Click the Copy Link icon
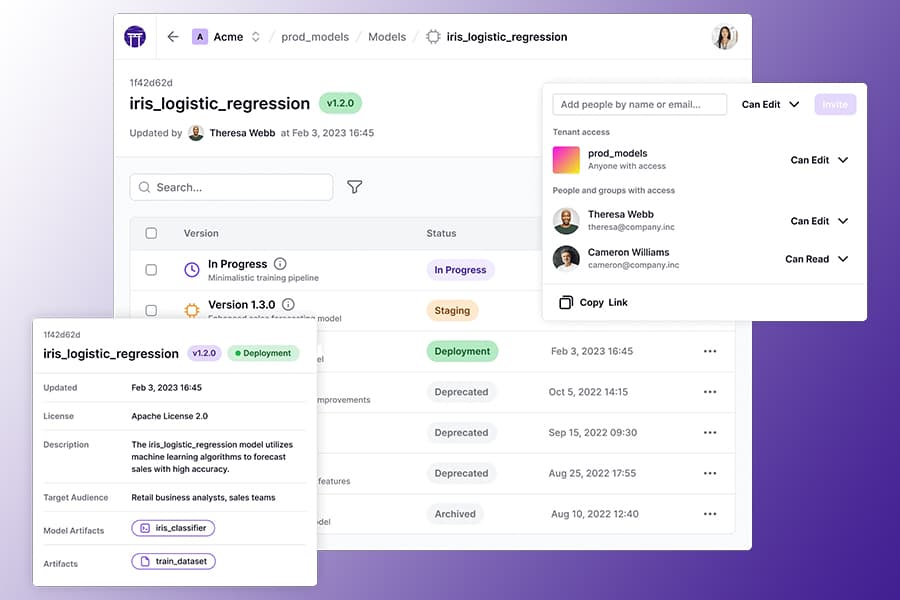The width and height of the screenshot is (900, 600). point(566,302)
